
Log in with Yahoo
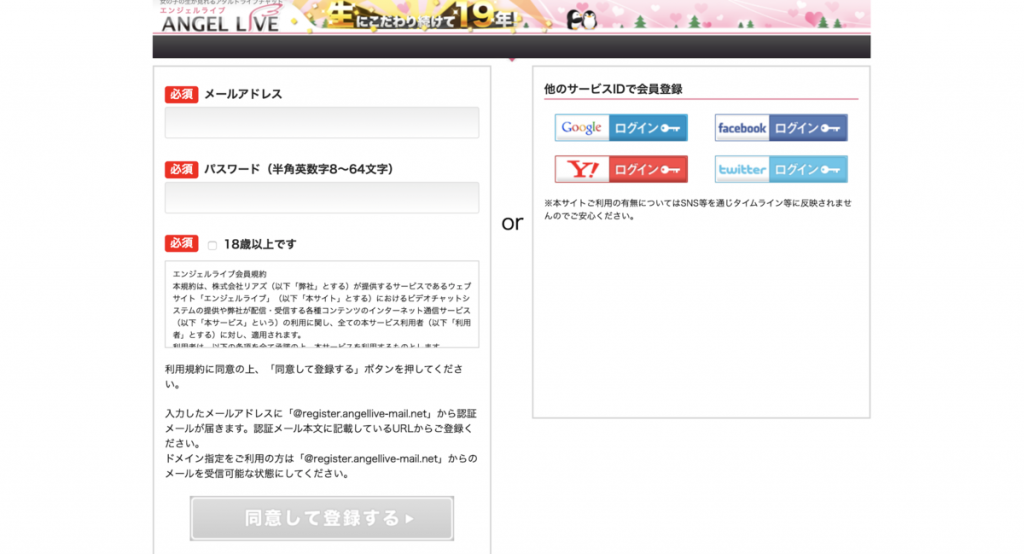[x=621, y=169]
